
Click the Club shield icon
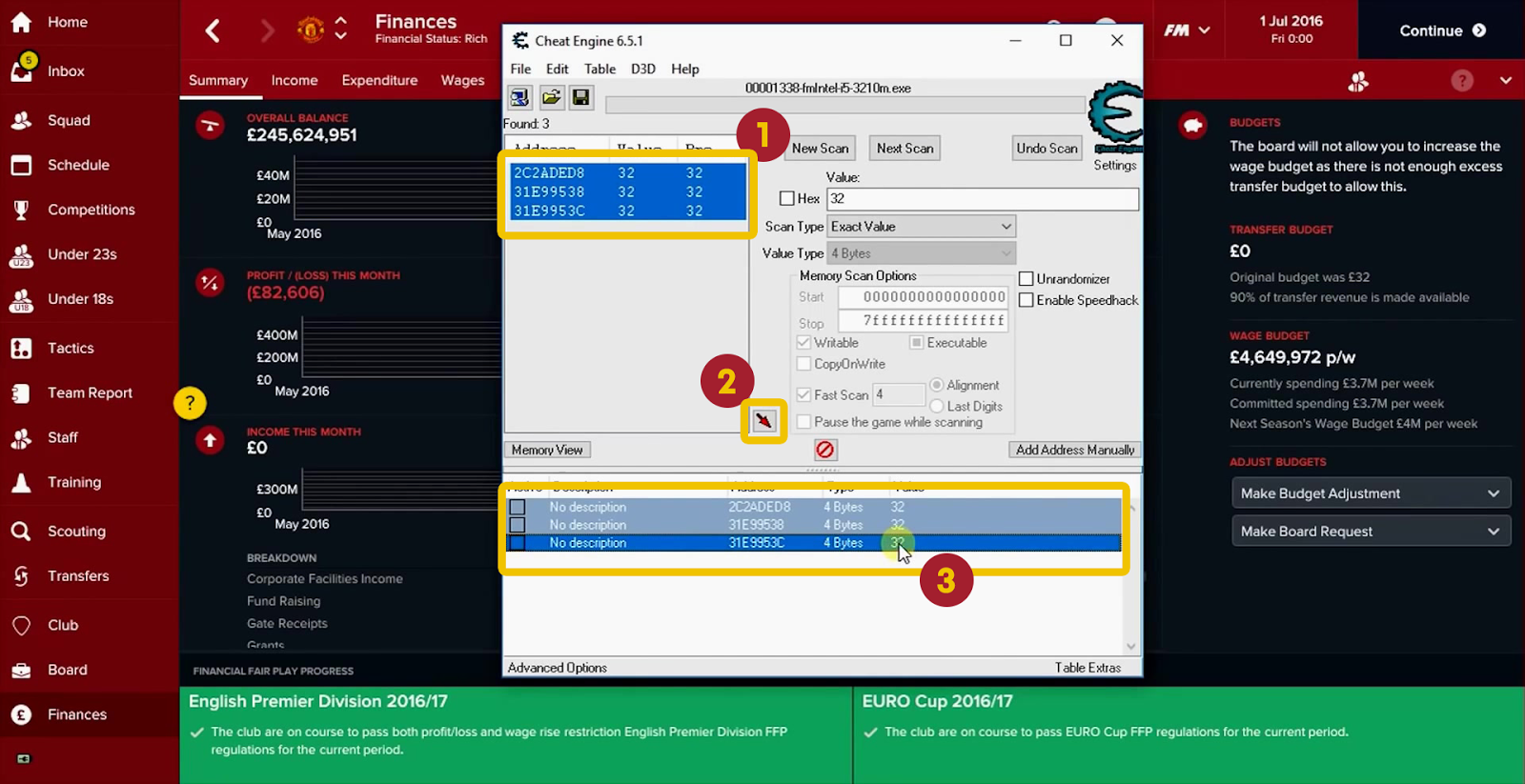(21, 625)
